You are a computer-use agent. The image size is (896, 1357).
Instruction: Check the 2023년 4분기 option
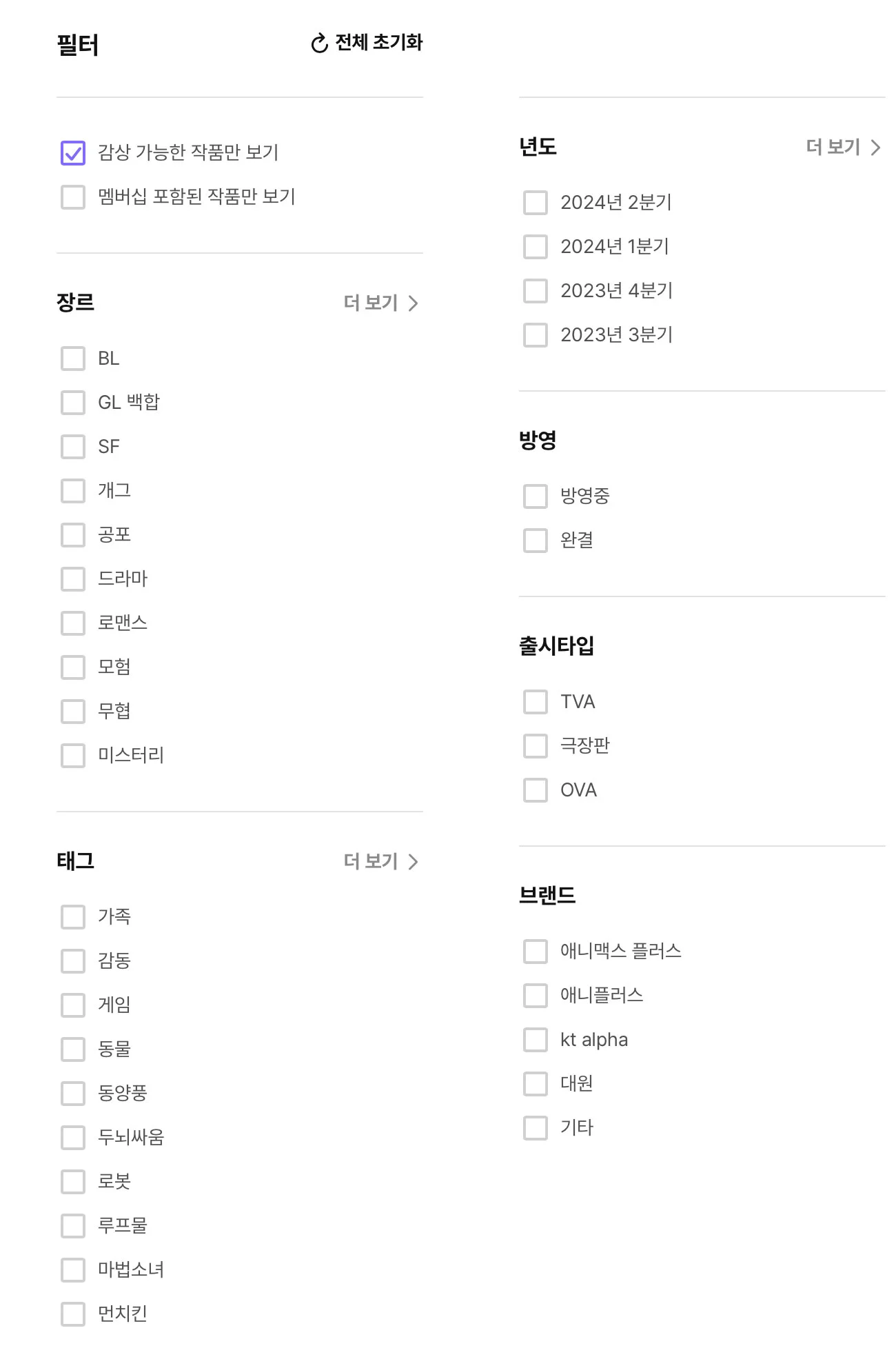535,291
